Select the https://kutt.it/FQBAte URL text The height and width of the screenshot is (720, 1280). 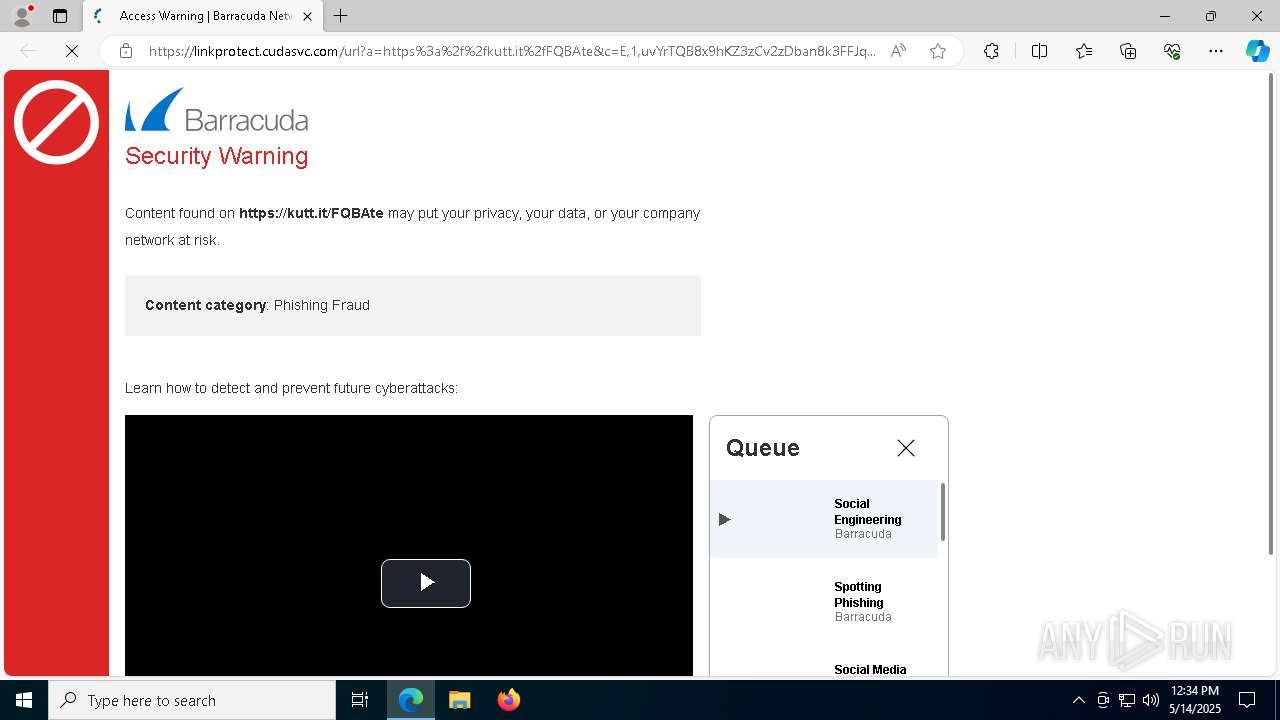pos(311,213)
